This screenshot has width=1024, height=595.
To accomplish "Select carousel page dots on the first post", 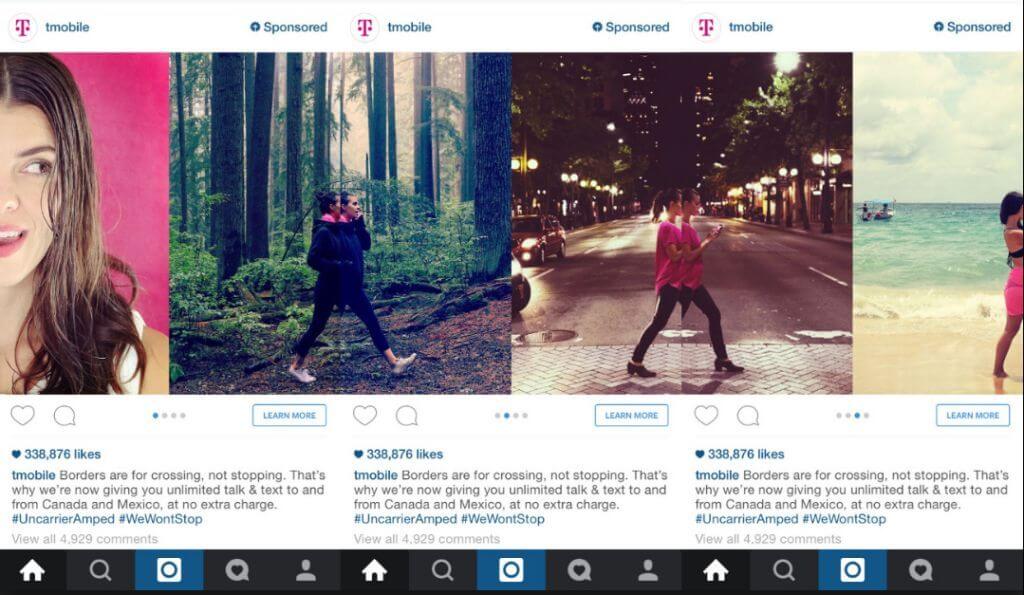I will tap(169, 415).
